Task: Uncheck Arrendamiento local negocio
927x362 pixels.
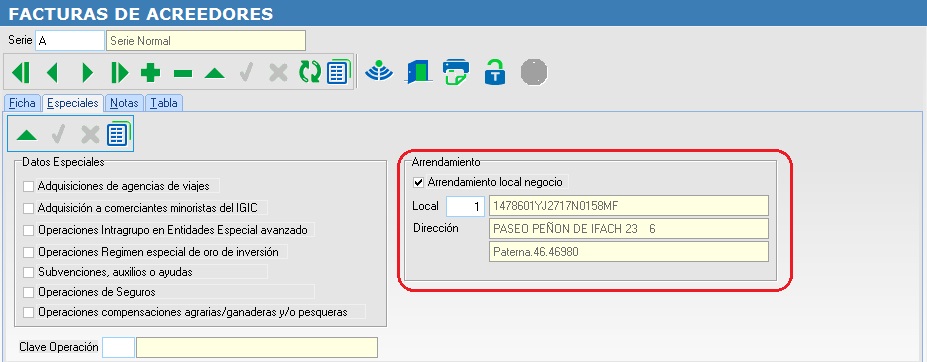Action: [x=419, y=182]
